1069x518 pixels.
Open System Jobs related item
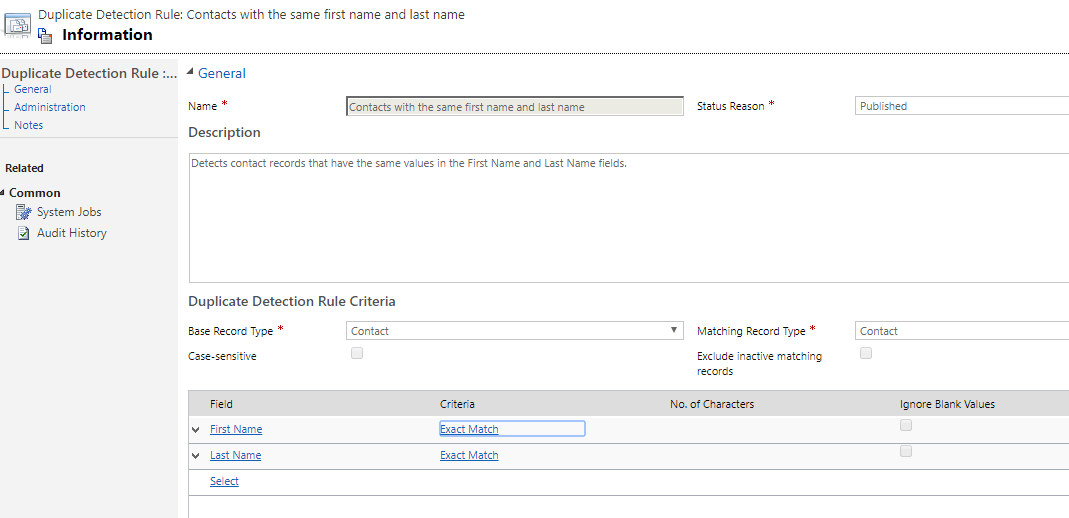(69, 212)
